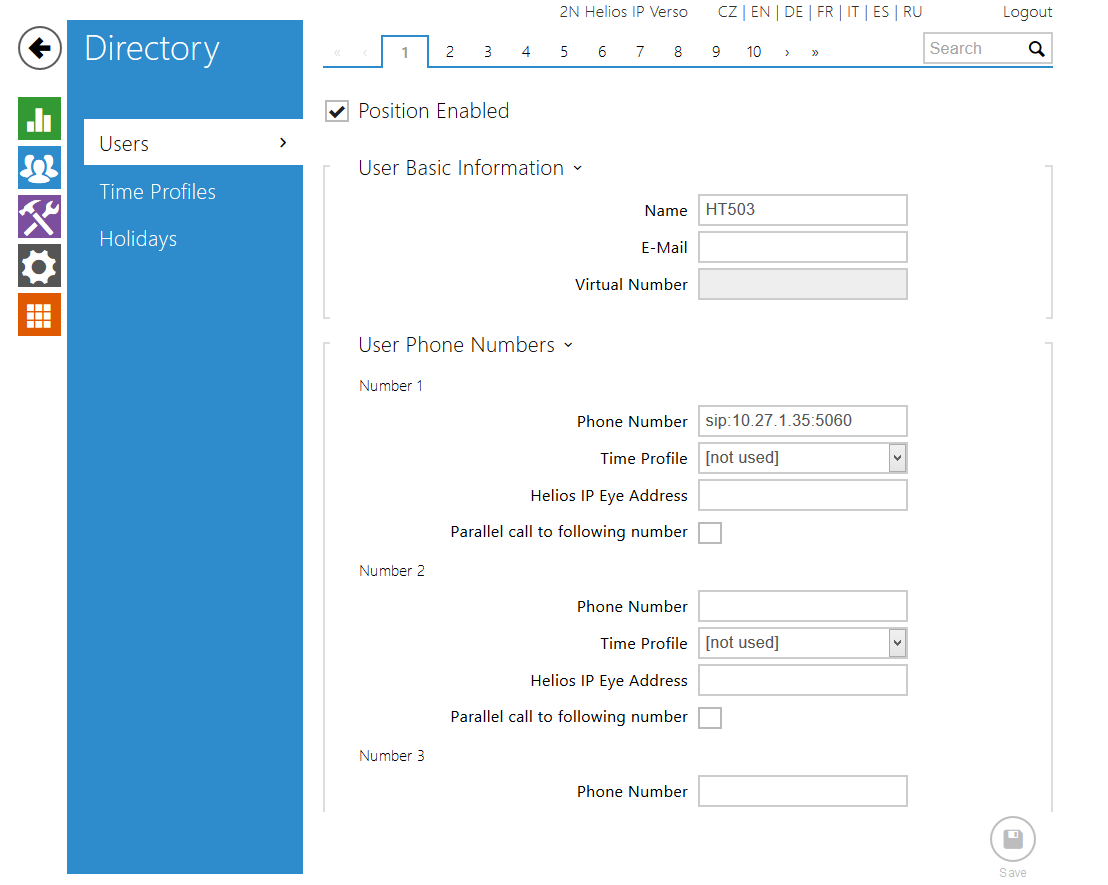Uncheck the Position Enabled checkbox

click(x=337, y=112)
